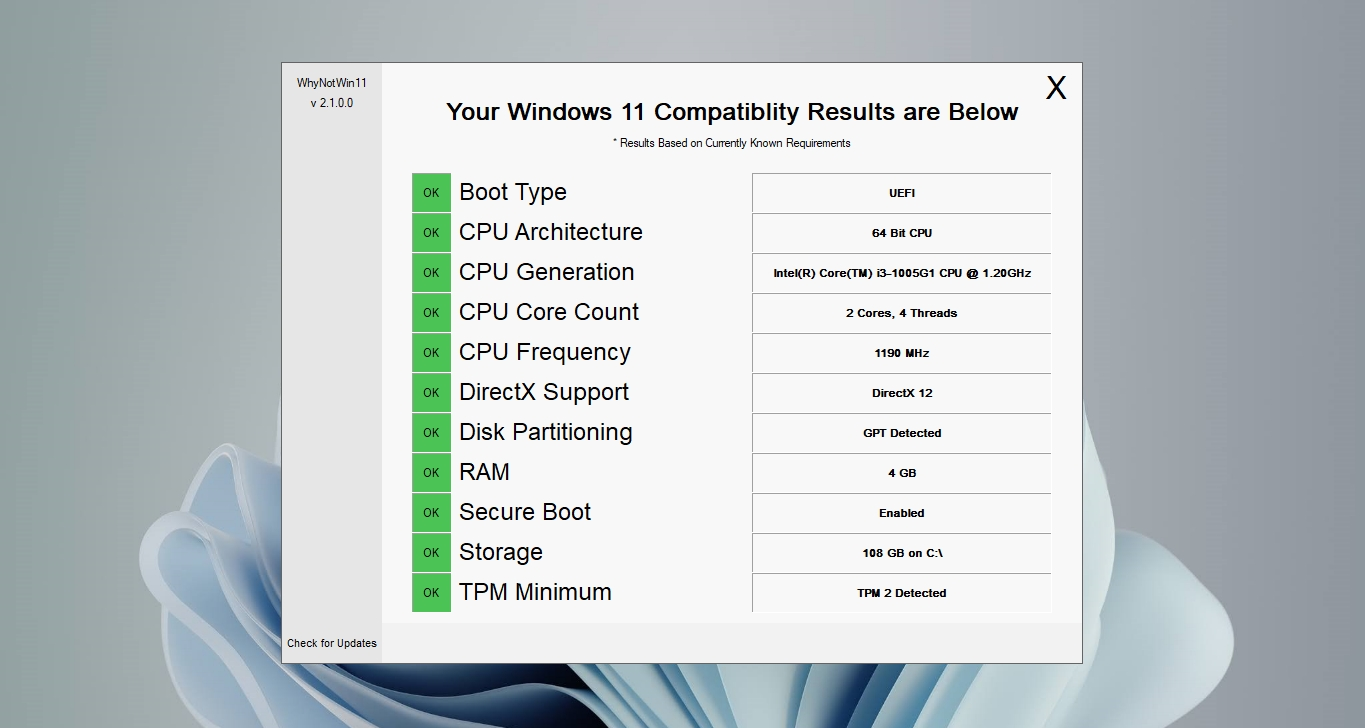Viewport: 1365px width, 728px height.
Task: Click the 2 Cores, 4 Threads value
Action: pyautogui.click(x=902, y=313)
